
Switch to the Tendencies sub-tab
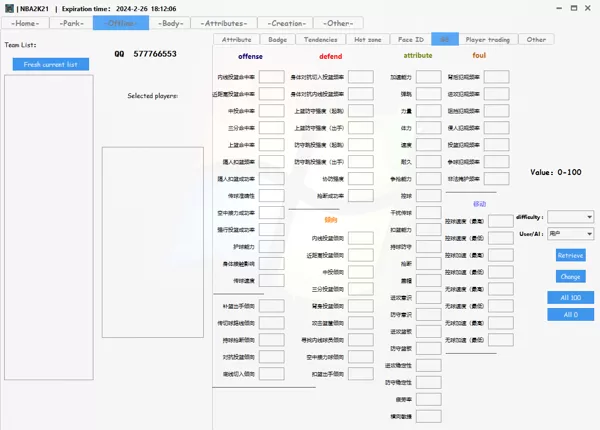pos(321,39)
